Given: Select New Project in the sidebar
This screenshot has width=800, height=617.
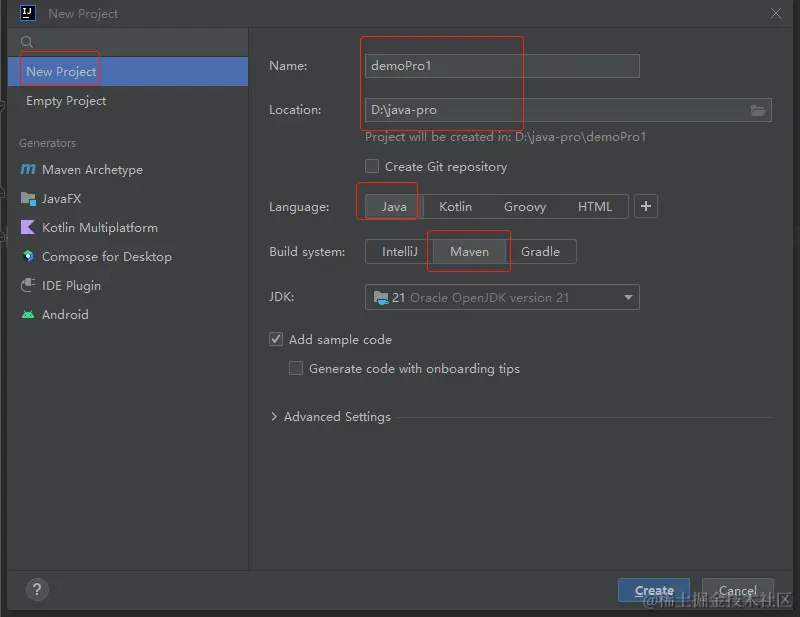Looking at the screenshot, I should [128, 71].
